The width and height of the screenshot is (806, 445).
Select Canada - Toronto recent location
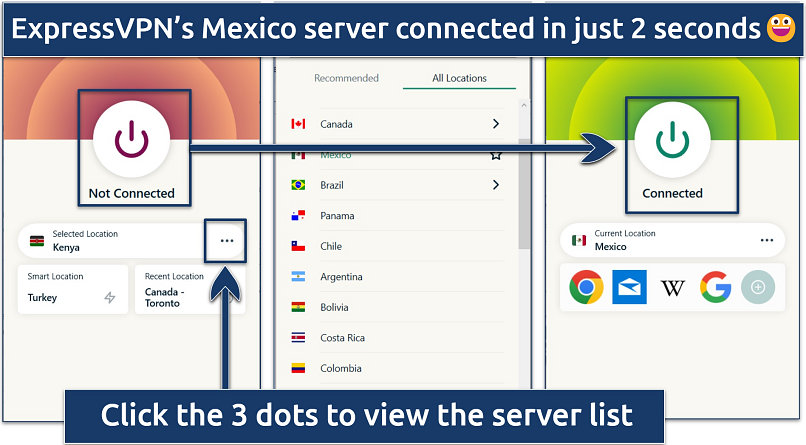[x=190, y=289]
